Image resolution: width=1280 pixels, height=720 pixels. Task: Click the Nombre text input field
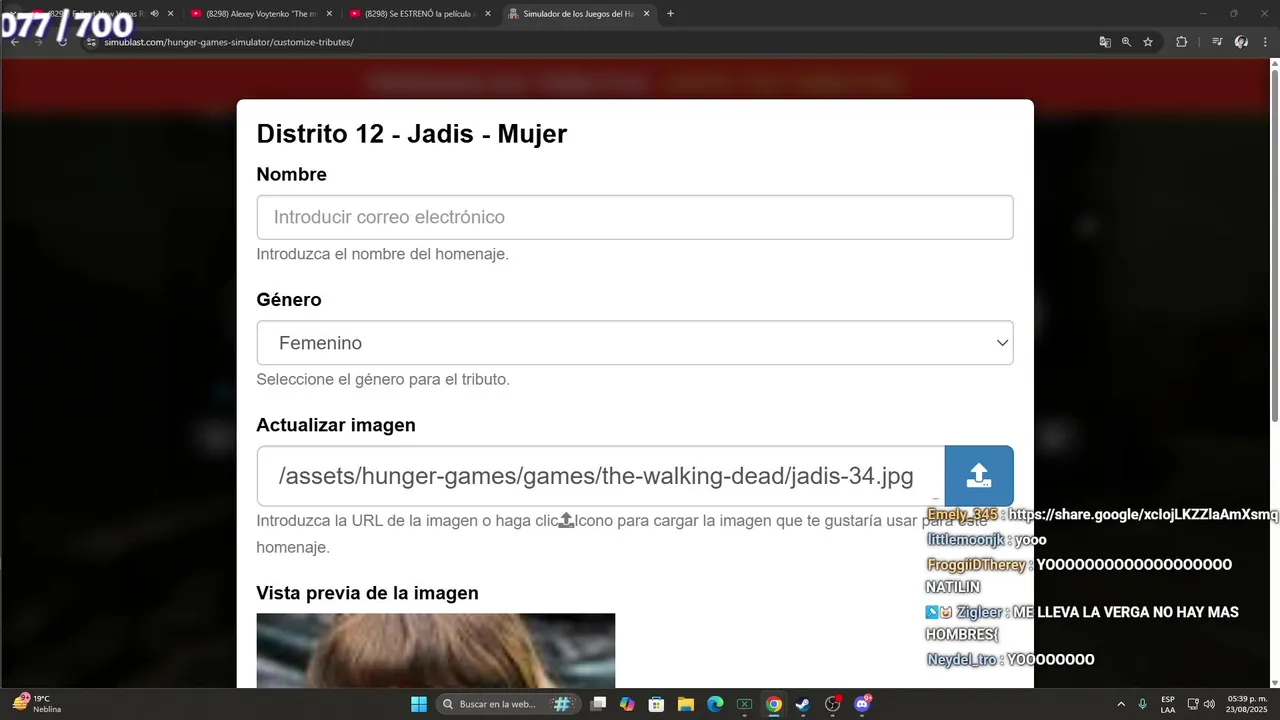pyautogui.click(x=635, y=217)
